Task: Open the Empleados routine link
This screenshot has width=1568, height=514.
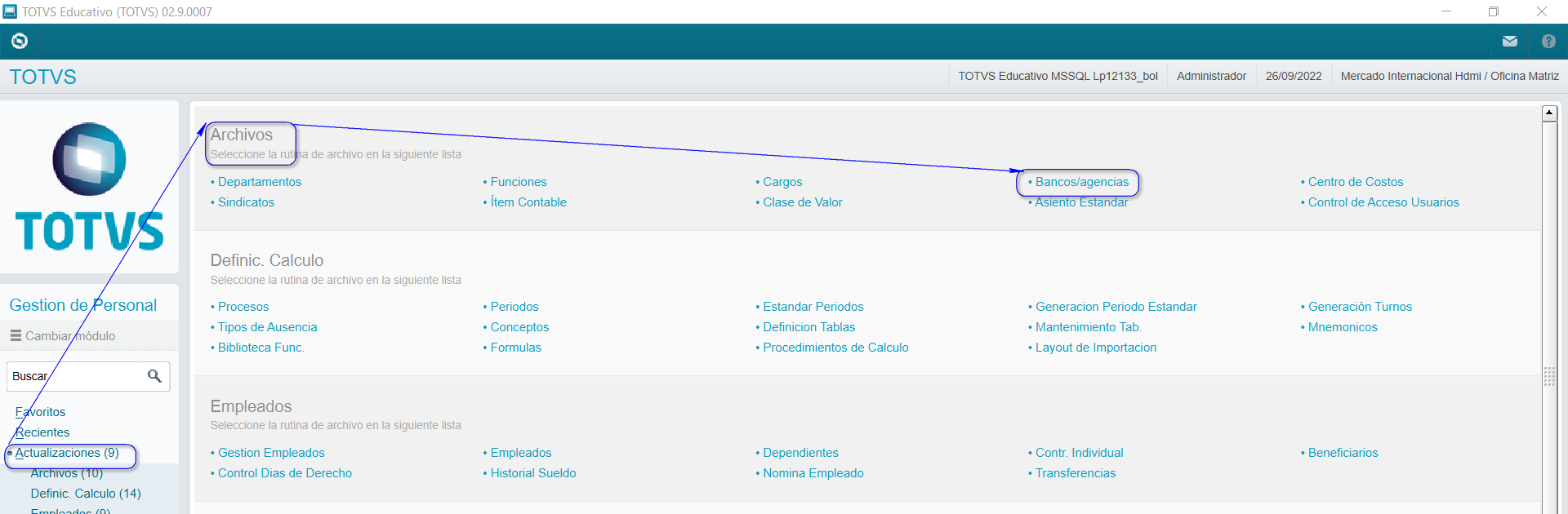Action: [521, 453]
